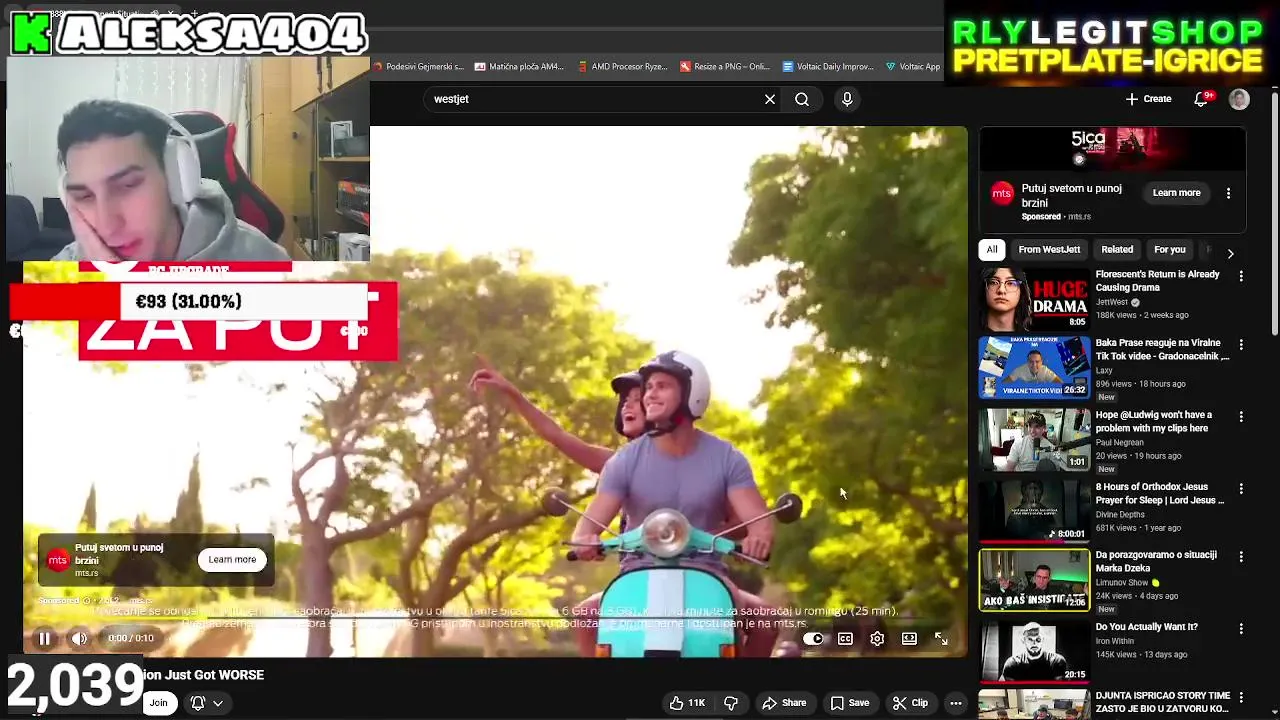Open the Iron Within channel link
The width and height of the screenshot is (1280, 720).
click(1116, 641)
